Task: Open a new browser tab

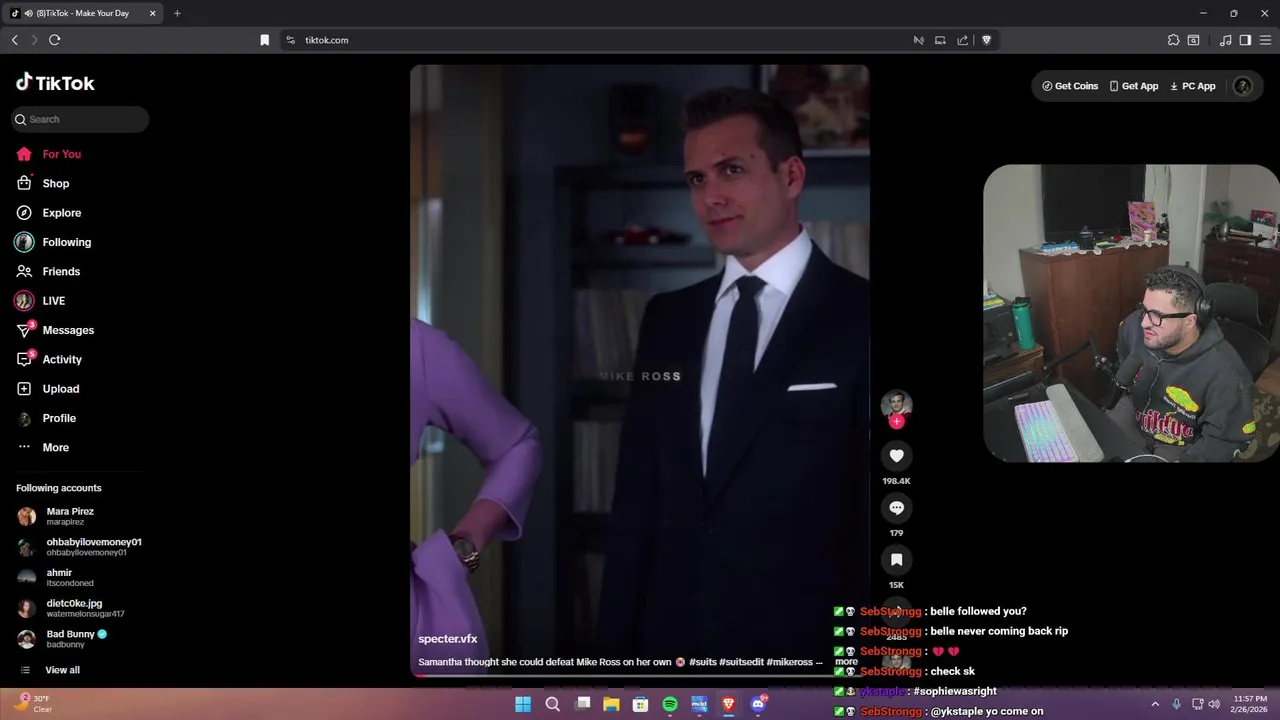Action: (177, 13)
